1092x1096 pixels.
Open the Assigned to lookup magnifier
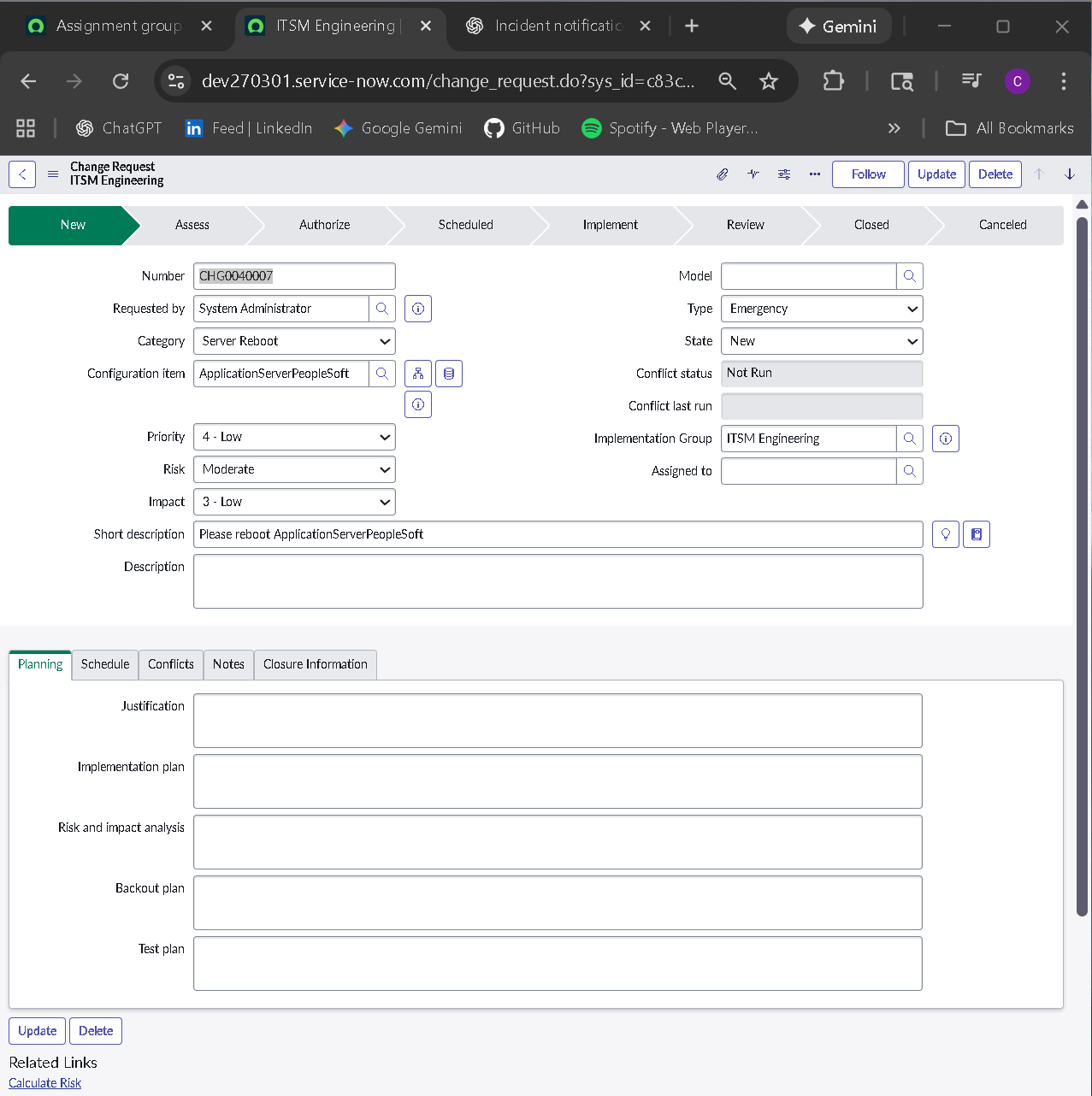pos(910,471)
